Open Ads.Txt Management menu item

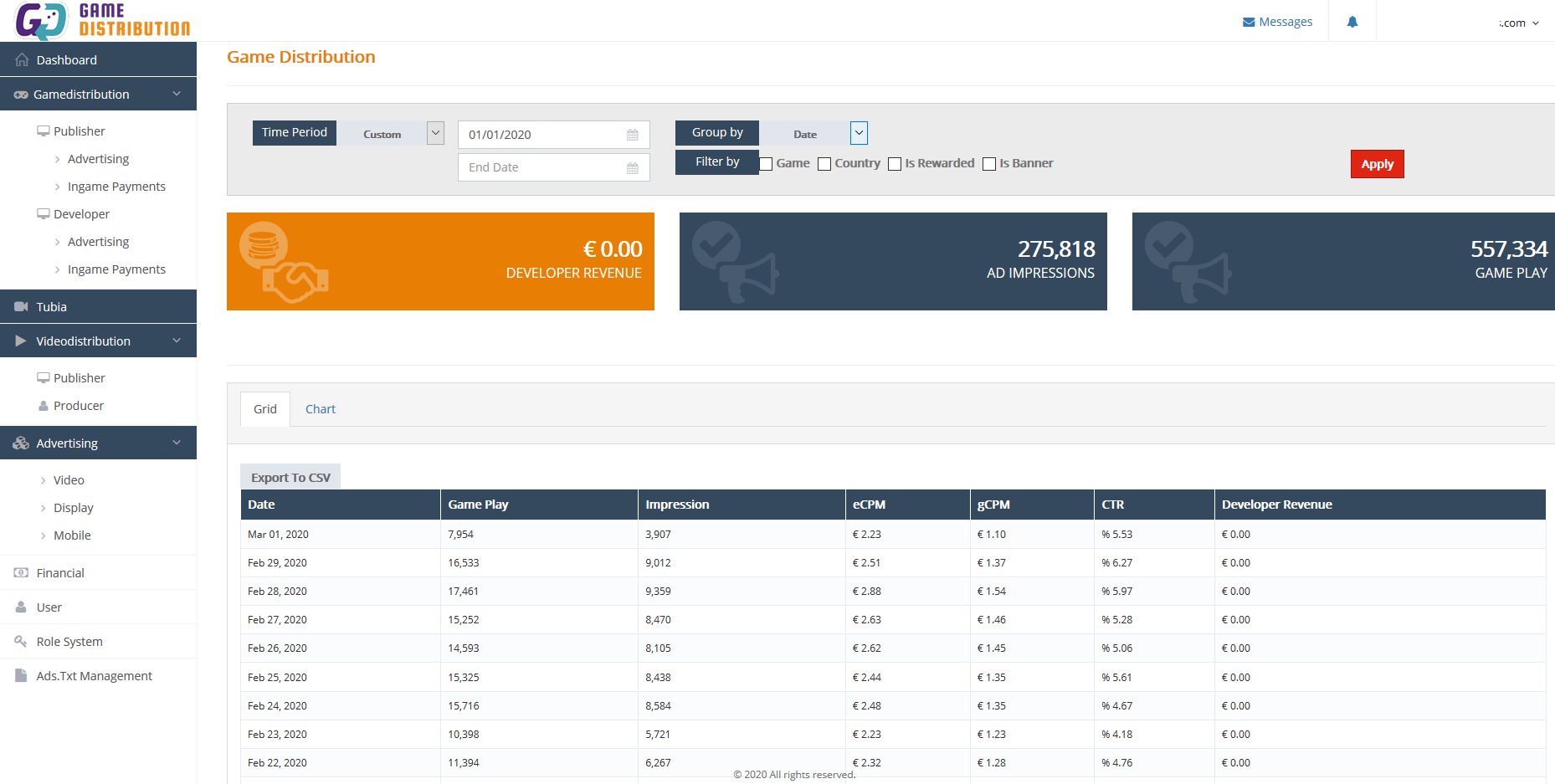pyautogui.click(x=98, y=676)
